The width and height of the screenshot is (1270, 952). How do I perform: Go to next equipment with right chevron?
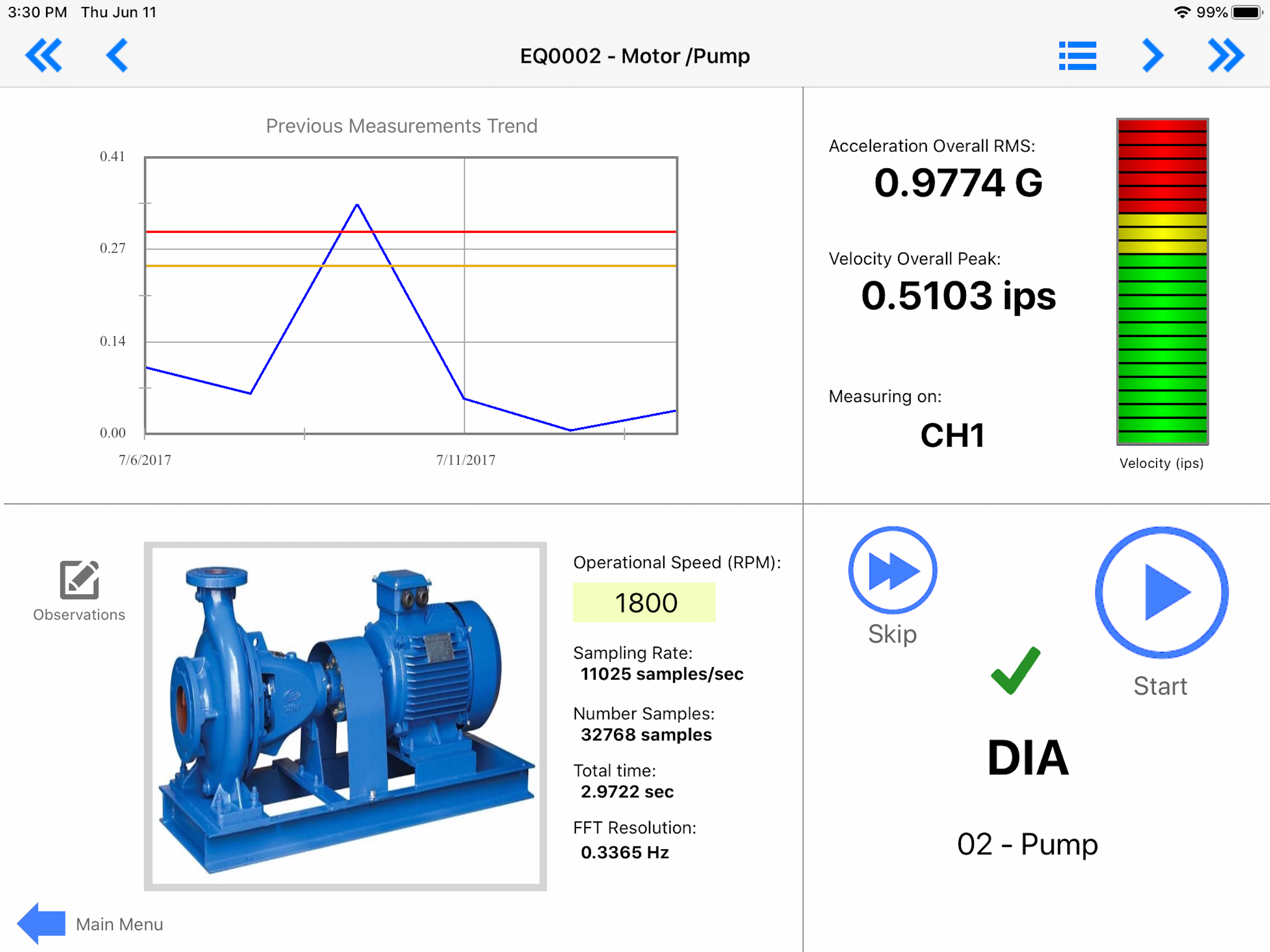click(x=1152, y=56)
